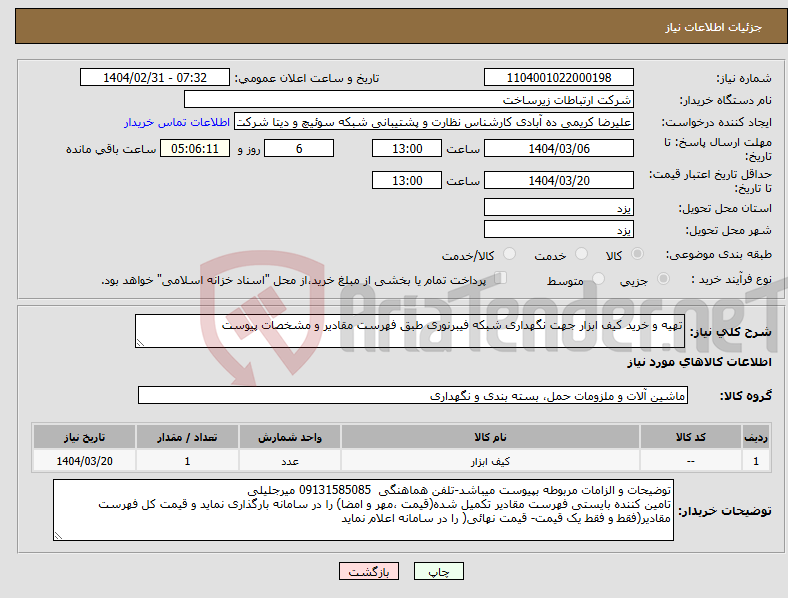This screenshot has height=598, width=788.
Task: Click the buyer organization field شرکت ارتباطات زیرساخت
Action: click(409, 99)
